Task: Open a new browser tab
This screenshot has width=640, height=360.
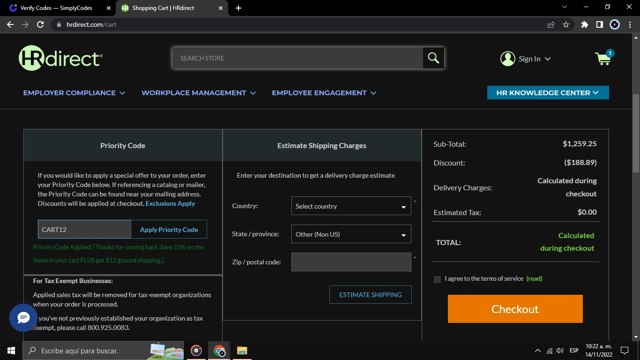Action: [x=238, y=8]
